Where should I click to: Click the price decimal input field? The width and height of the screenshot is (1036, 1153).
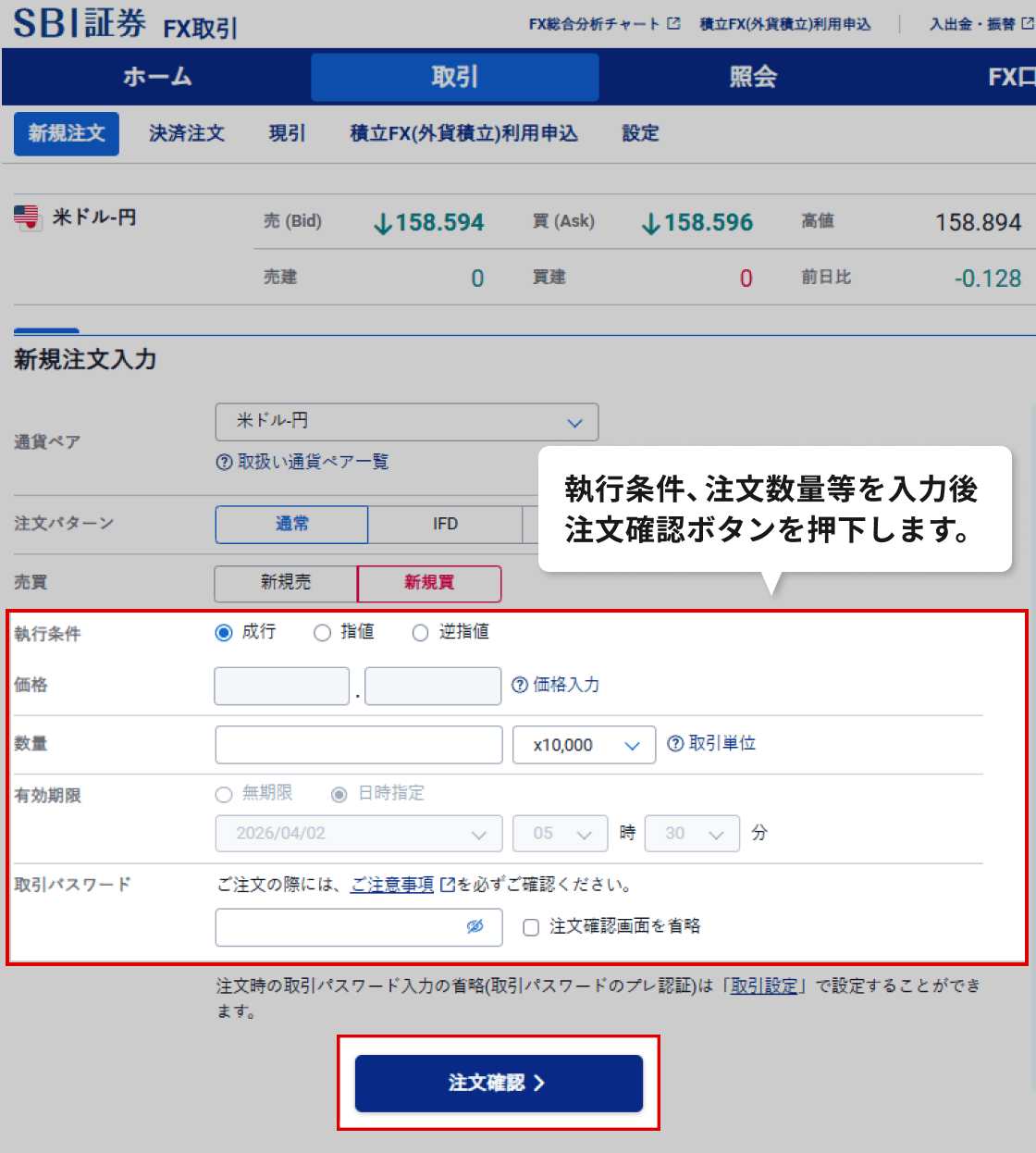tap(433, 687)
